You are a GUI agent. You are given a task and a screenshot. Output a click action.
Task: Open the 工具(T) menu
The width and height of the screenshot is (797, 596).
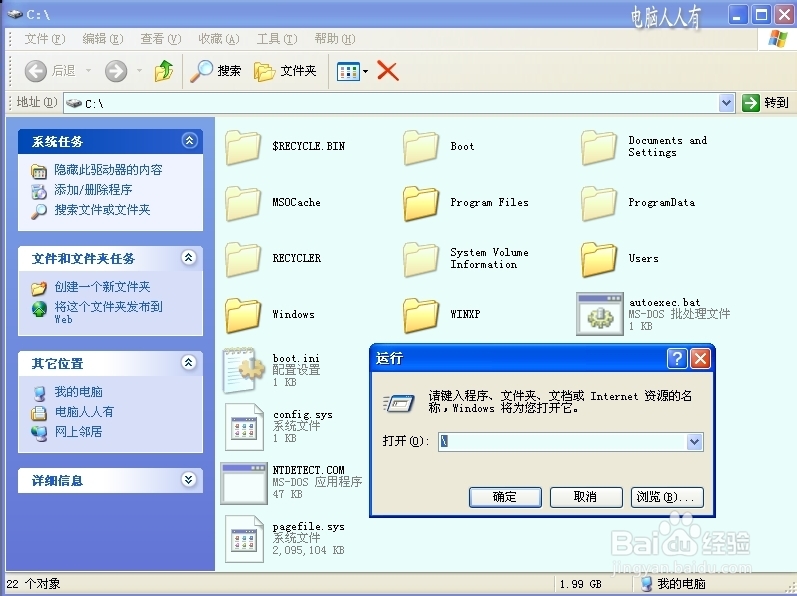pos(277,39)
